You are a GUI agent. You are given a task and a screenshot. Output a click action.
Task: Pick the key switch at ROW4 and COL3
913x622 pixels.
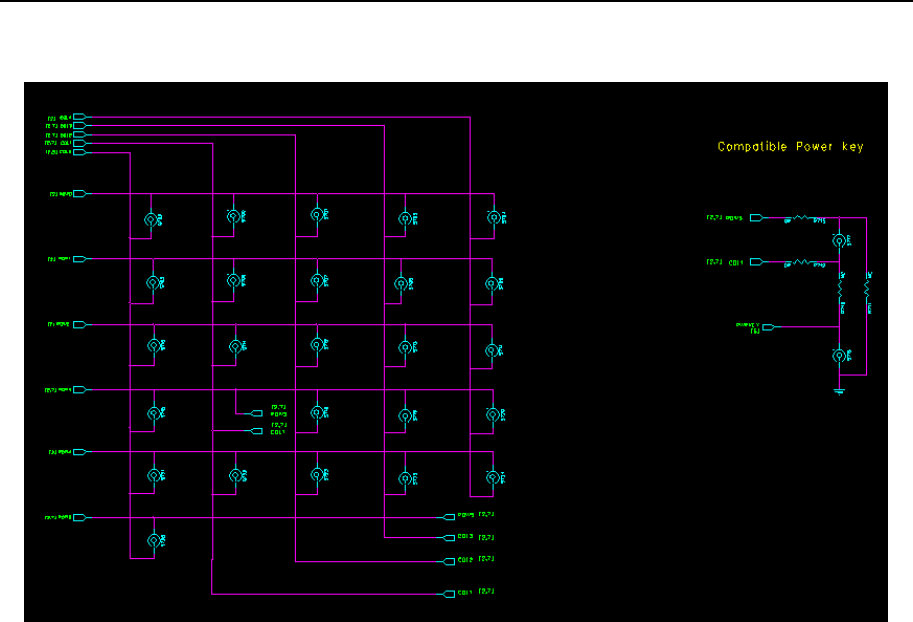click(x=405, y=479)
